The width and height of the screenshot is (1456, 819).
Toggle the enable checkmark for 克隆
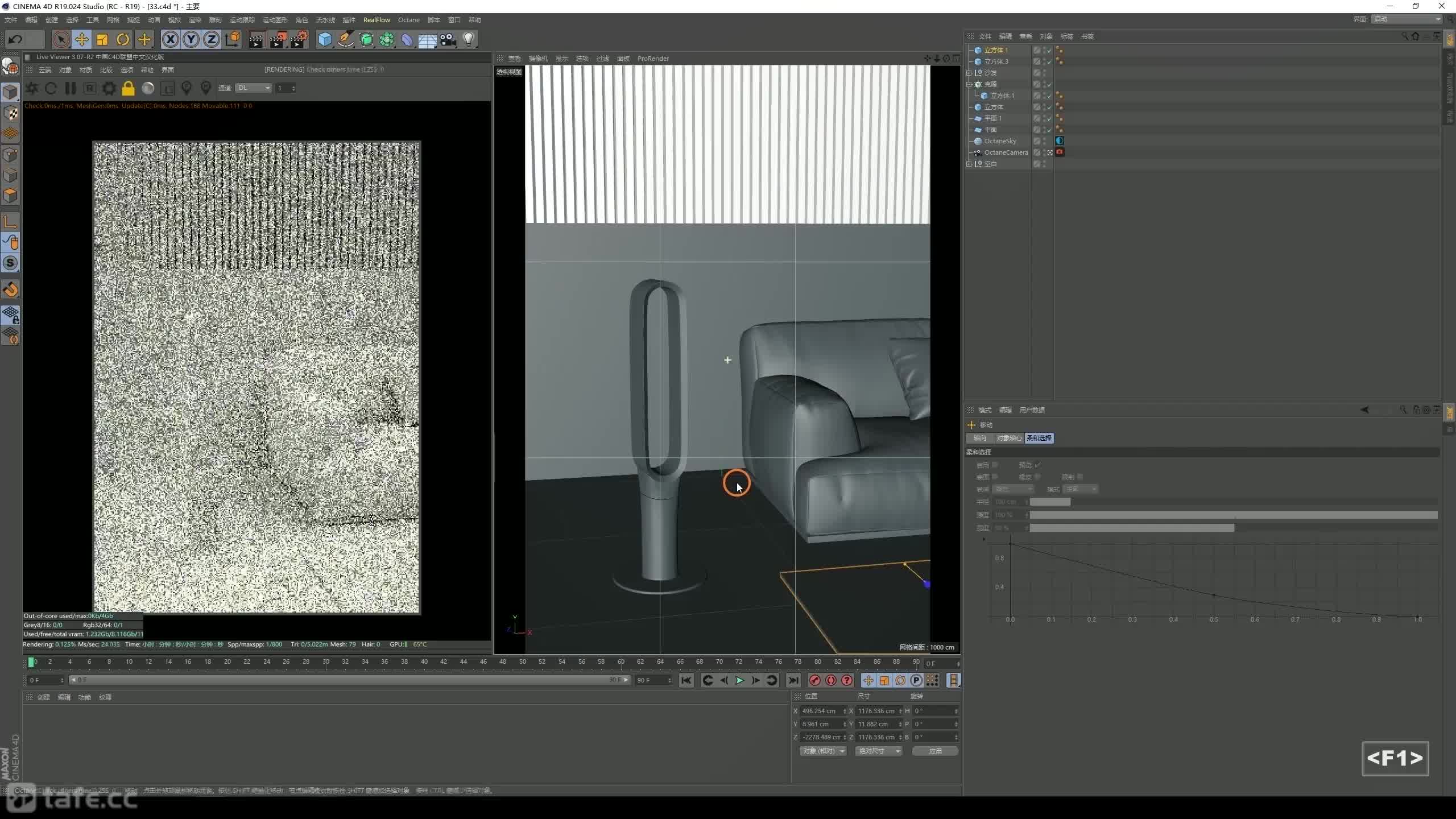pos(1049,84)
